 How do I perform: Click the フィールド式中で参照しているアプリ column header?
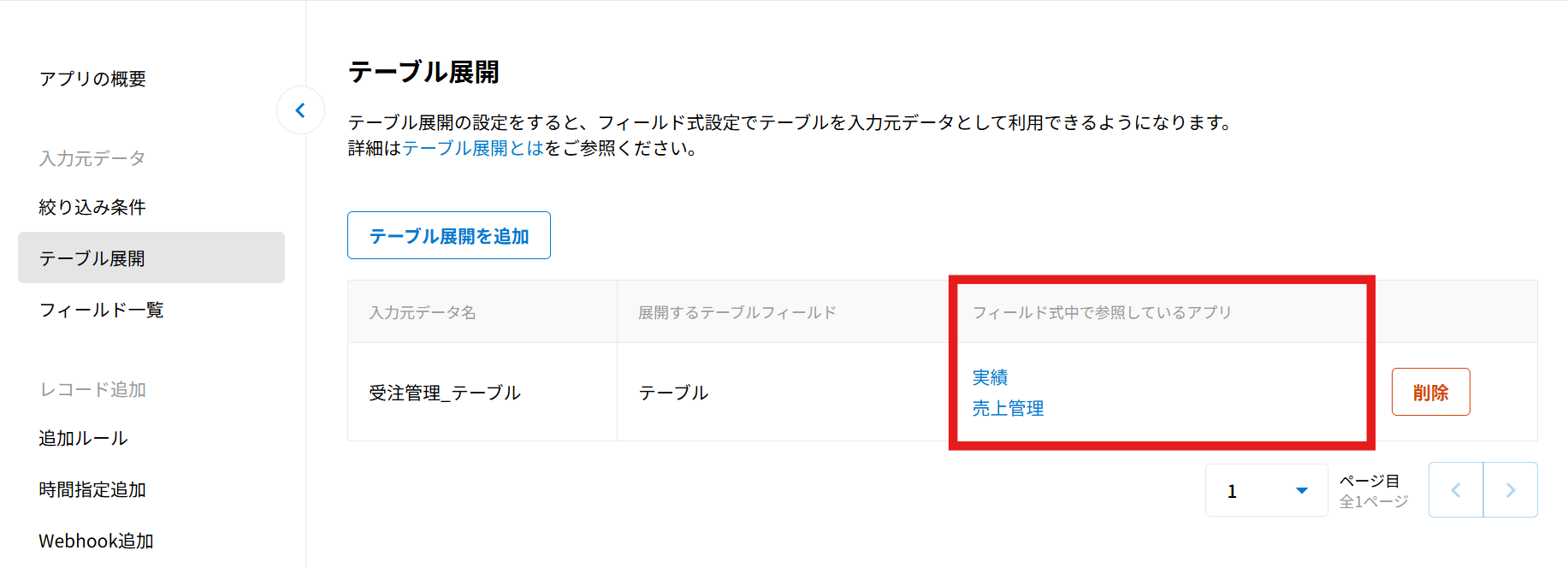(1102, 312)
